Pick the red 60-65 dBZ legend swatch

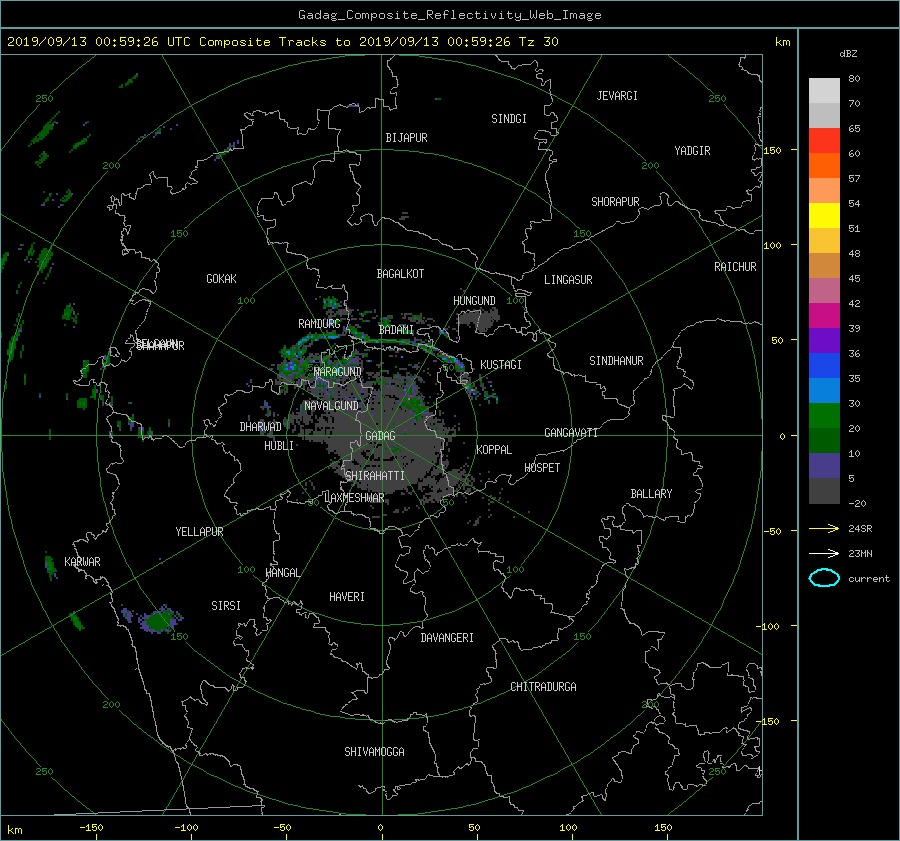point(824,141)
